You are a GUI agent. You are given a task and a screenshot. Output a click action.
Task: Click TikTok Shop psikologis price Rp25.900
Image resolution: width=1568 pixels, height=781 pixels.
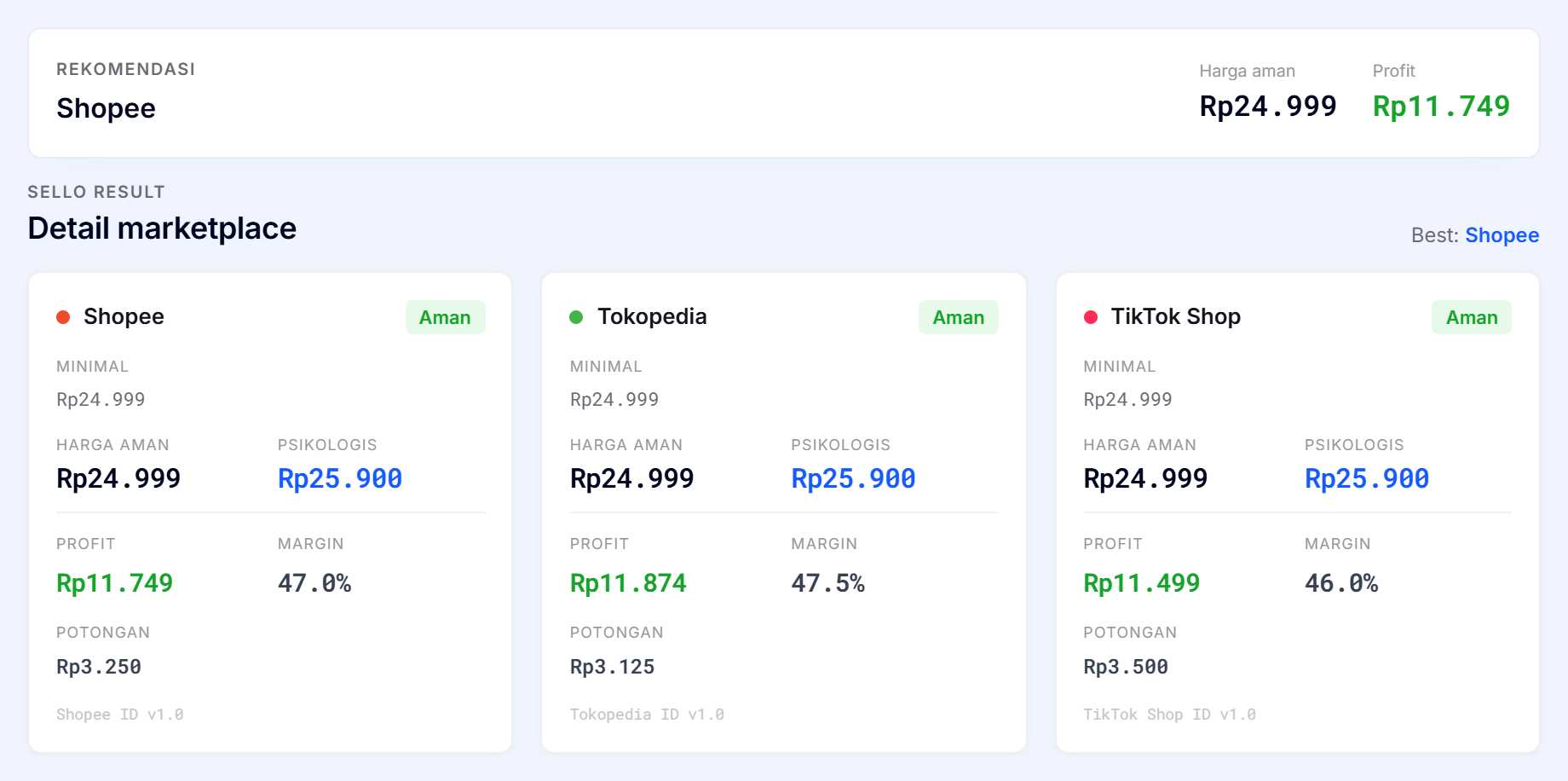click(1367, 479)
